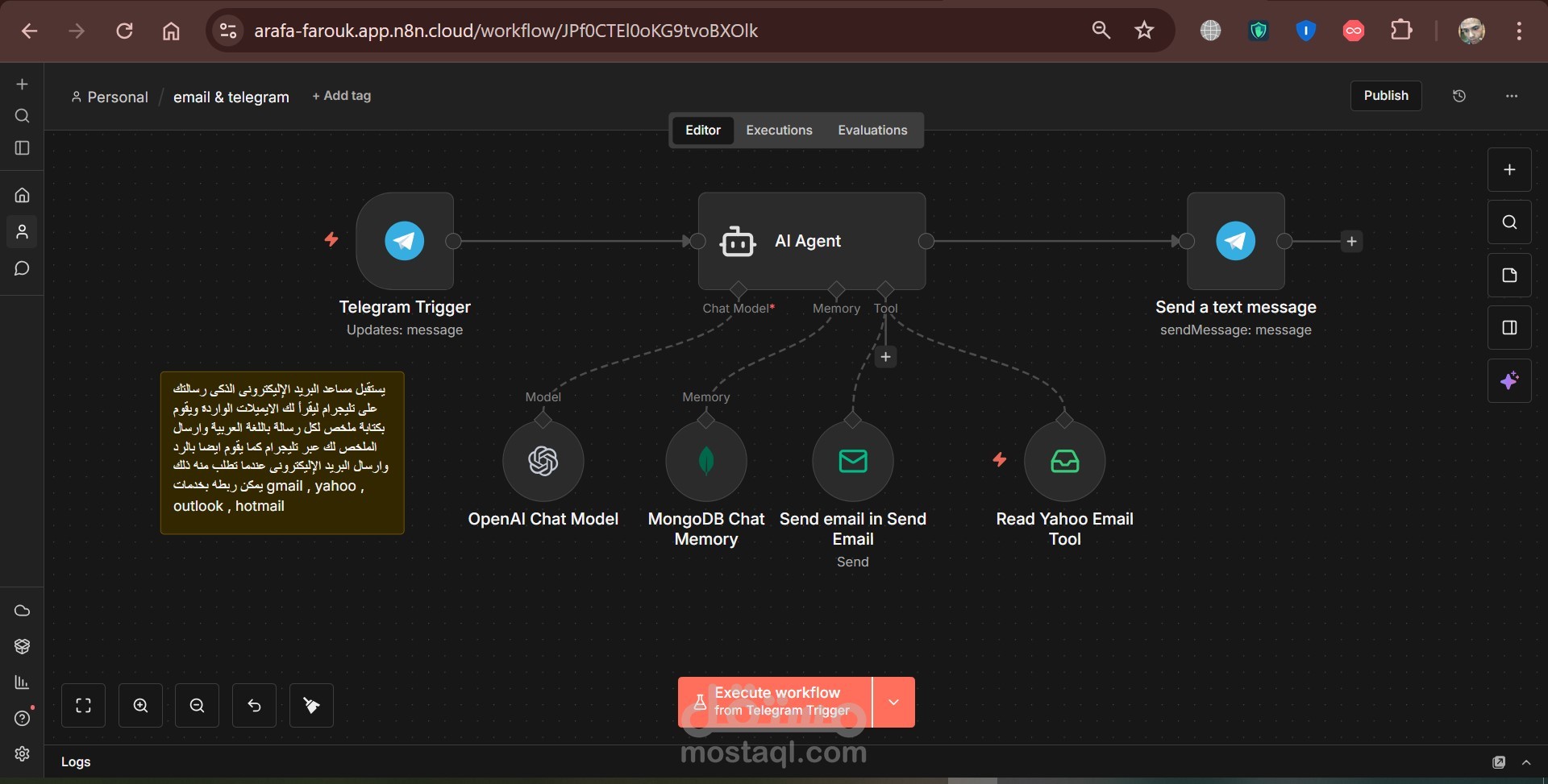Select the yellow Arabic sticky note
The height and width of the screenshot is (784, 1548).
click(x=282, y=453)
